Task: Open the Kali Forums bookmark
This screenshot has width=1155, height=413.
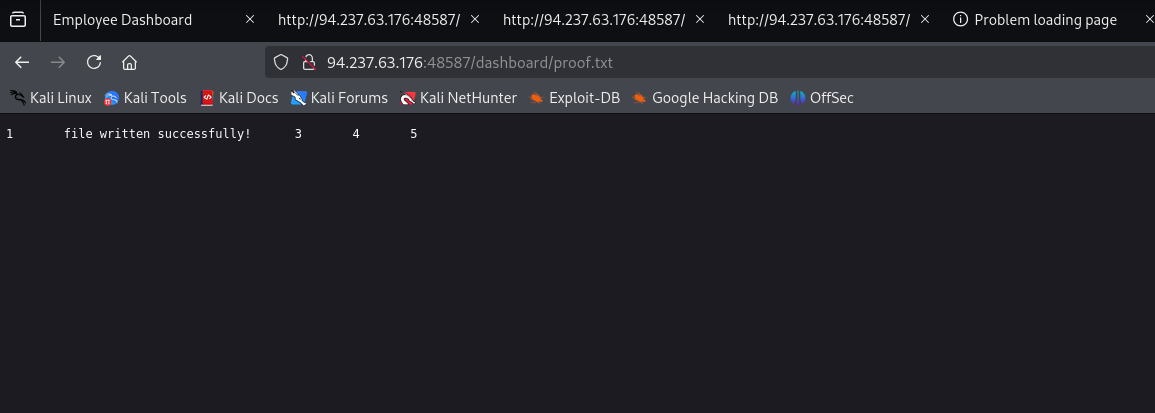Action: point(339,98)
